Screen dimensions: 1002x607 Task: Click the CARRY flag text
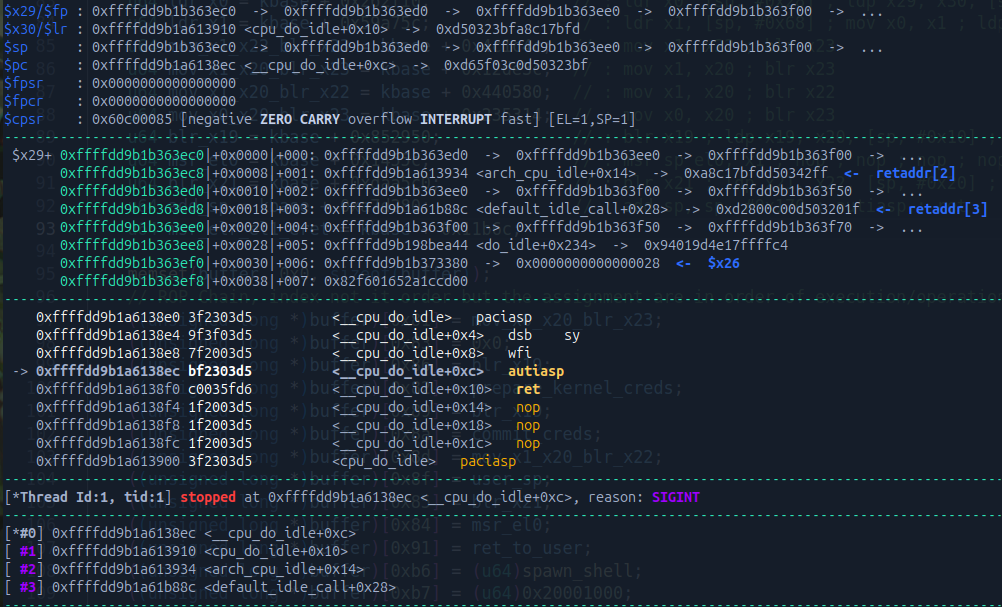click(316, 119)
